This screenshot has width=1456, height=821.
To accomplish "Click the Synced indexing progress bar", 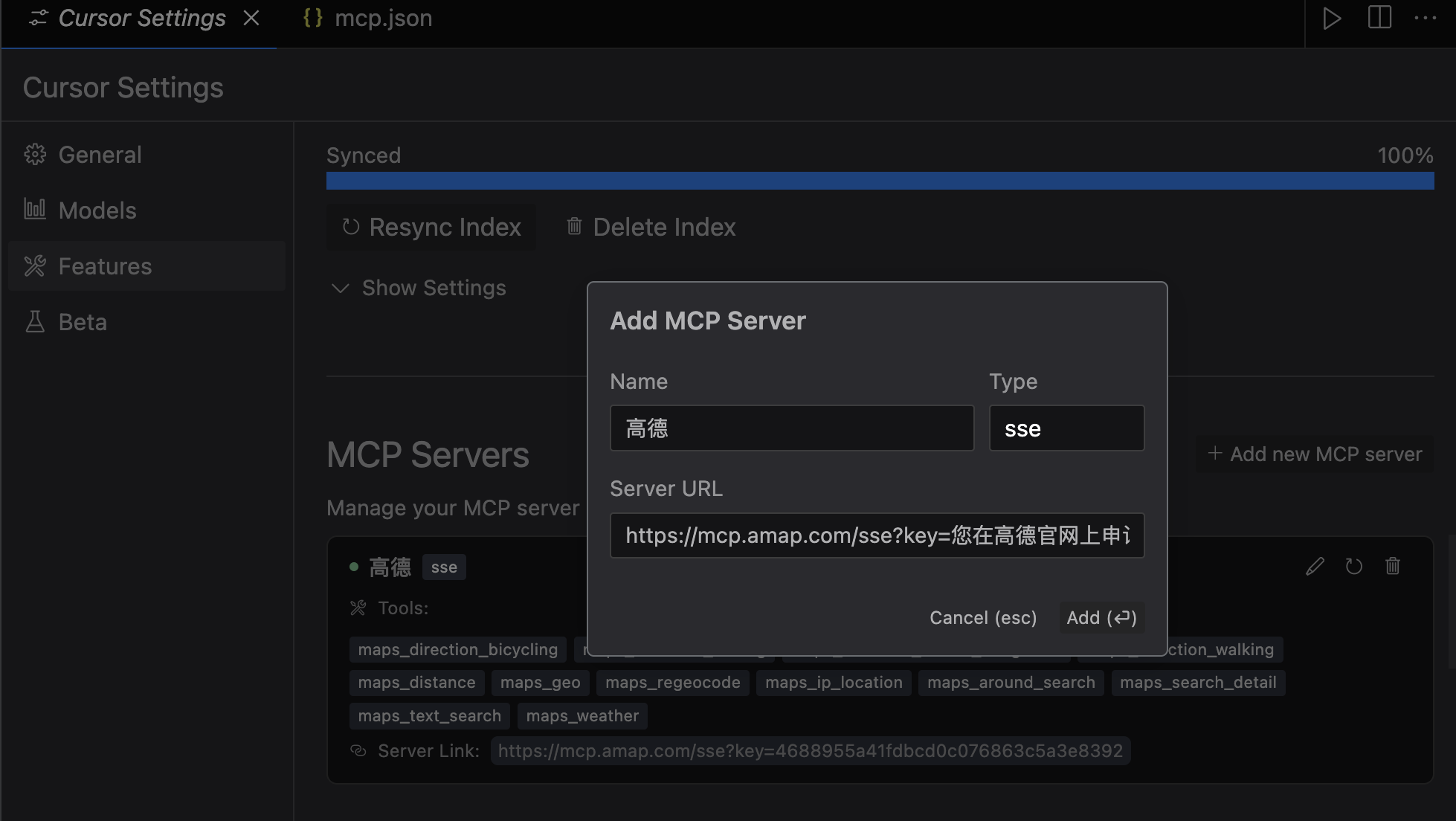I will pyautogui.click(x=880, y=181).
